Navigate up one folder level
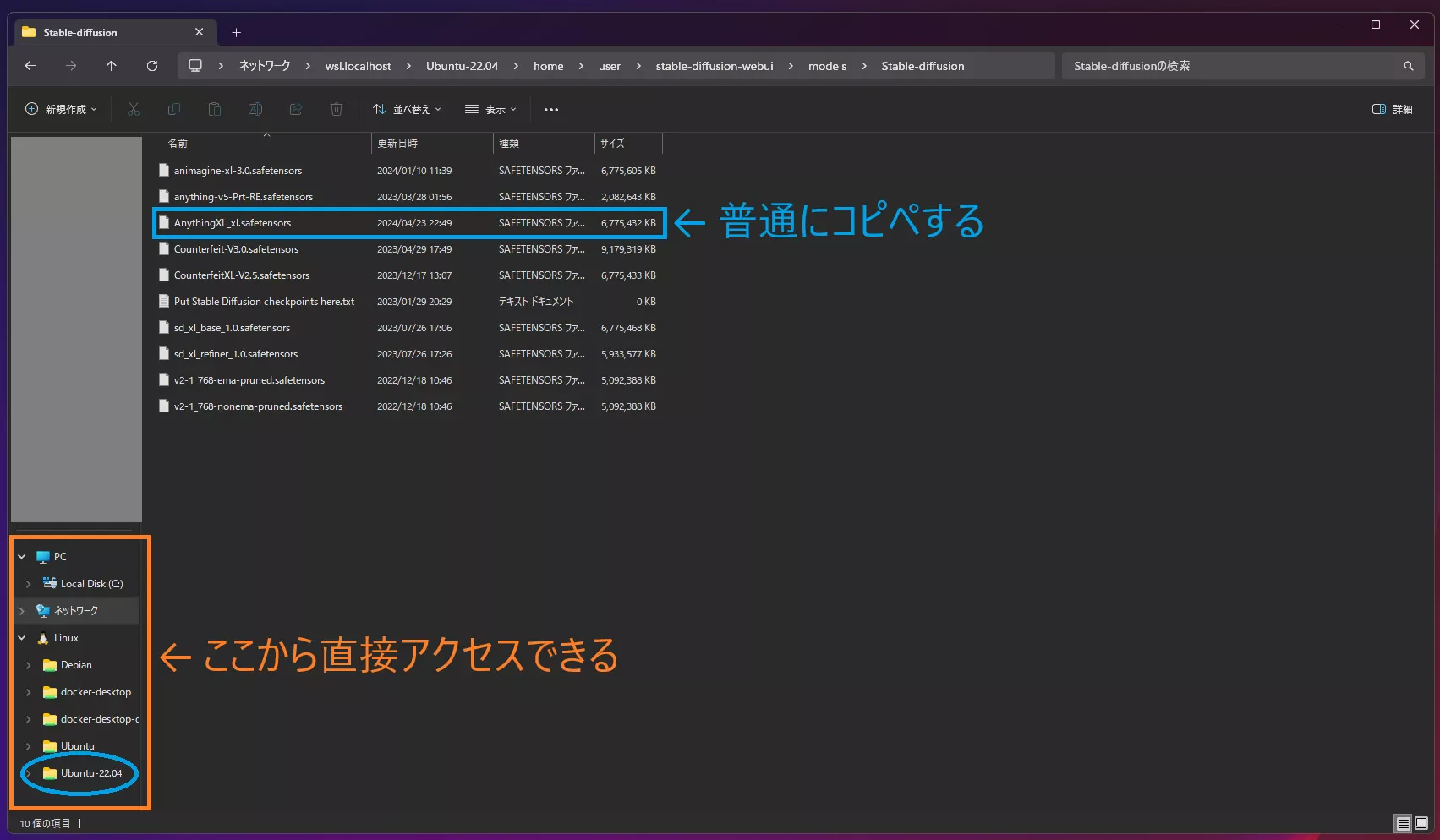Image resolution: width=1440 pixels, height=840 pixels. pyautogui.click(x=111, y=66)
